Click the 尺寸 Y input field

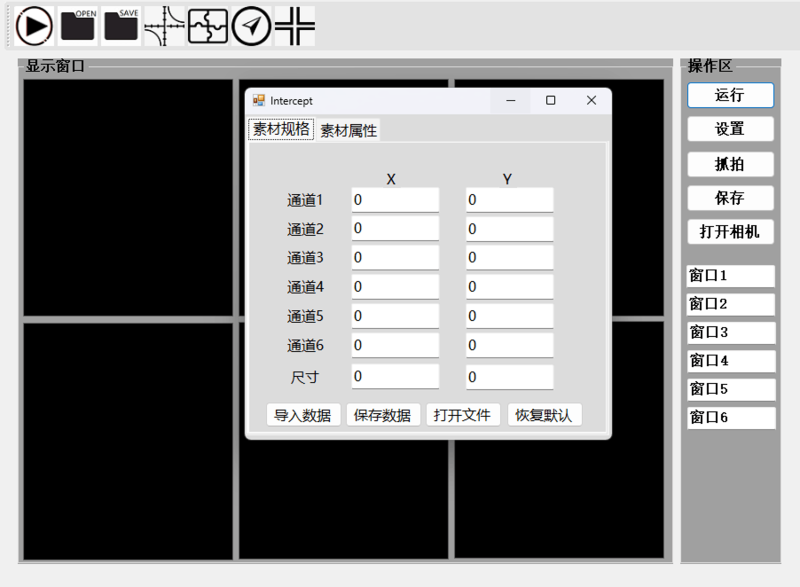(x=509, y=377)
